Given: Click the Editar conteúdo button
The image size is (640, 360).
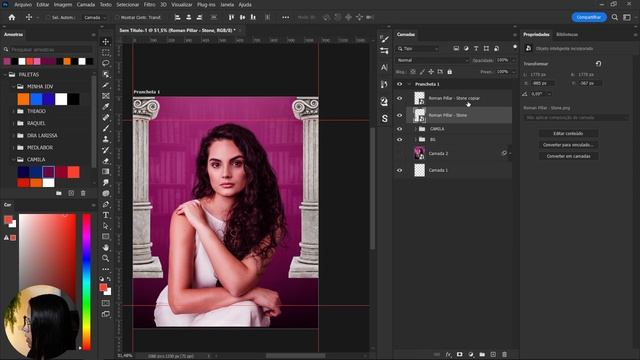Looking at the screenshot, I should point(568,133).
